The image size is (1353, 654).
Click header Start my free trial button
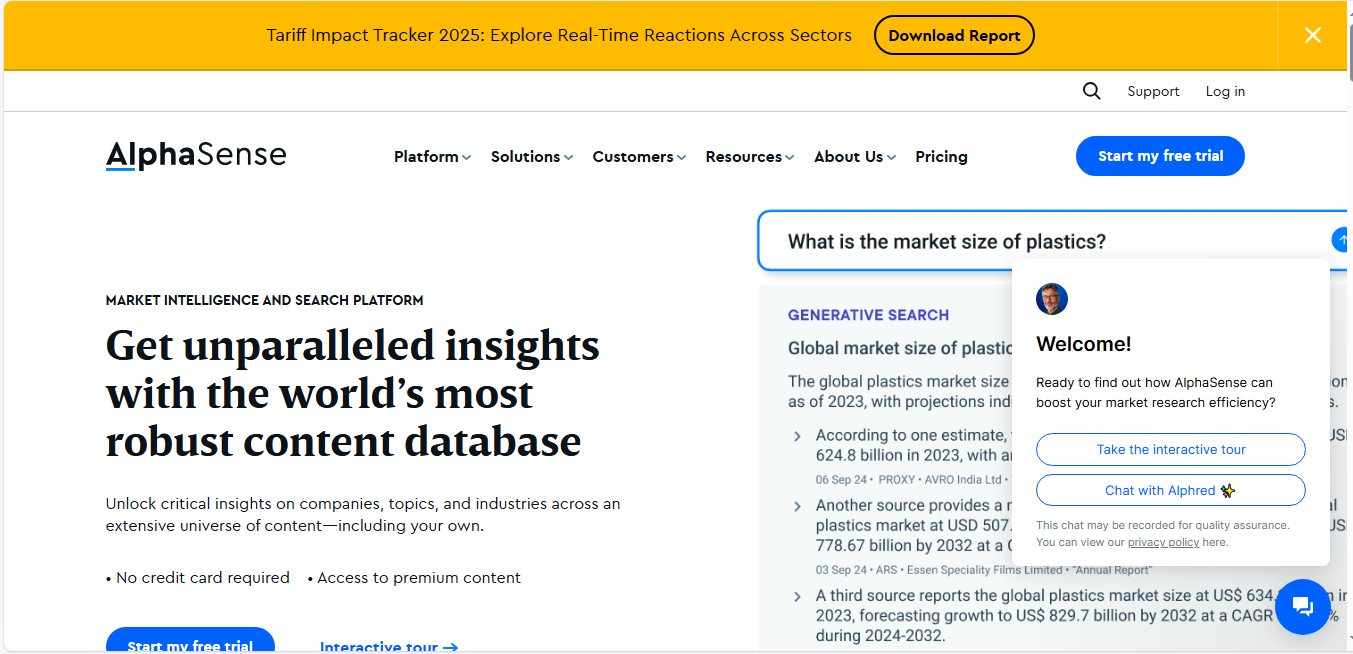pos(1160,156)
